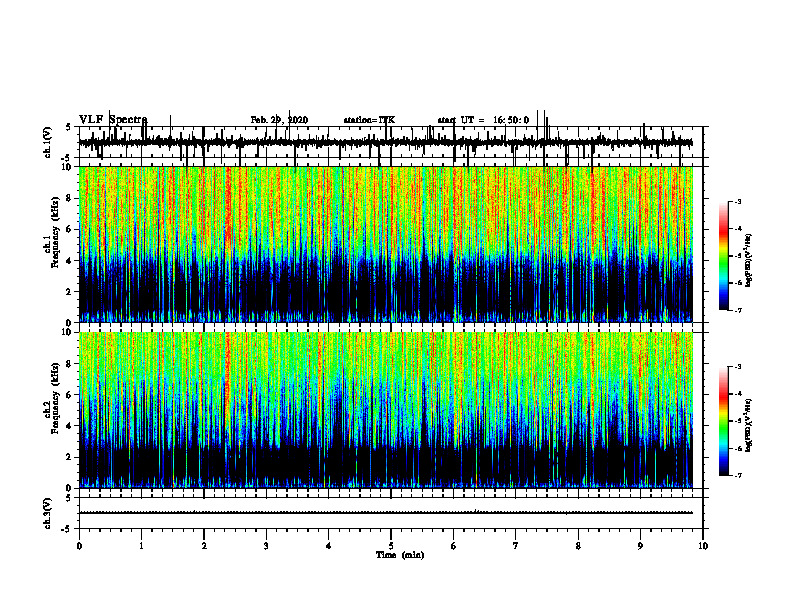Image resolution: width=792 pixels, height=612 pixels.
Task: Click the "8" tick label on Time axis
Action: tap(578, 546)
